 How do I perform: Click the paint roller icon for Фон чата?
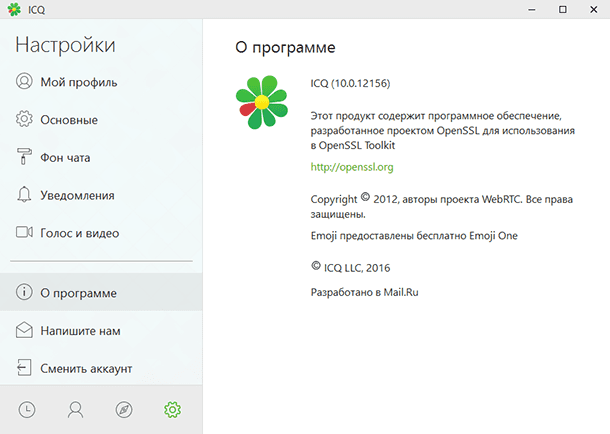tap(24, 156)
